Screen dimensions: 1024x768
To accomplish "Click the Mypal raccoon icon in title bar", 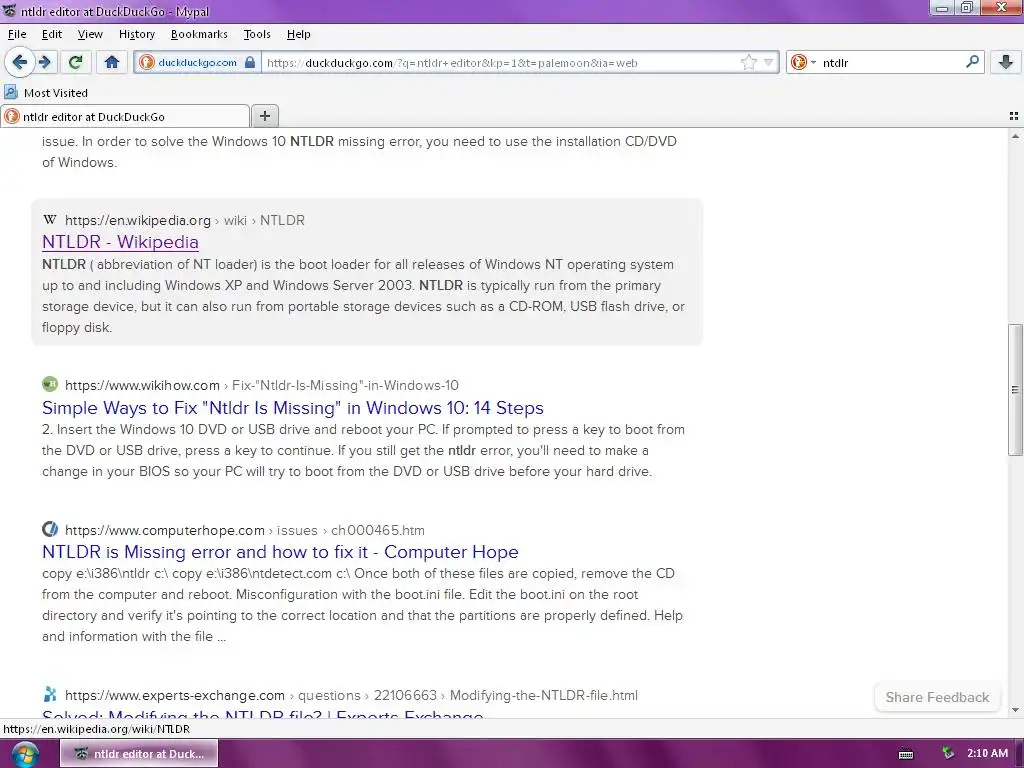I will (9, 11).
